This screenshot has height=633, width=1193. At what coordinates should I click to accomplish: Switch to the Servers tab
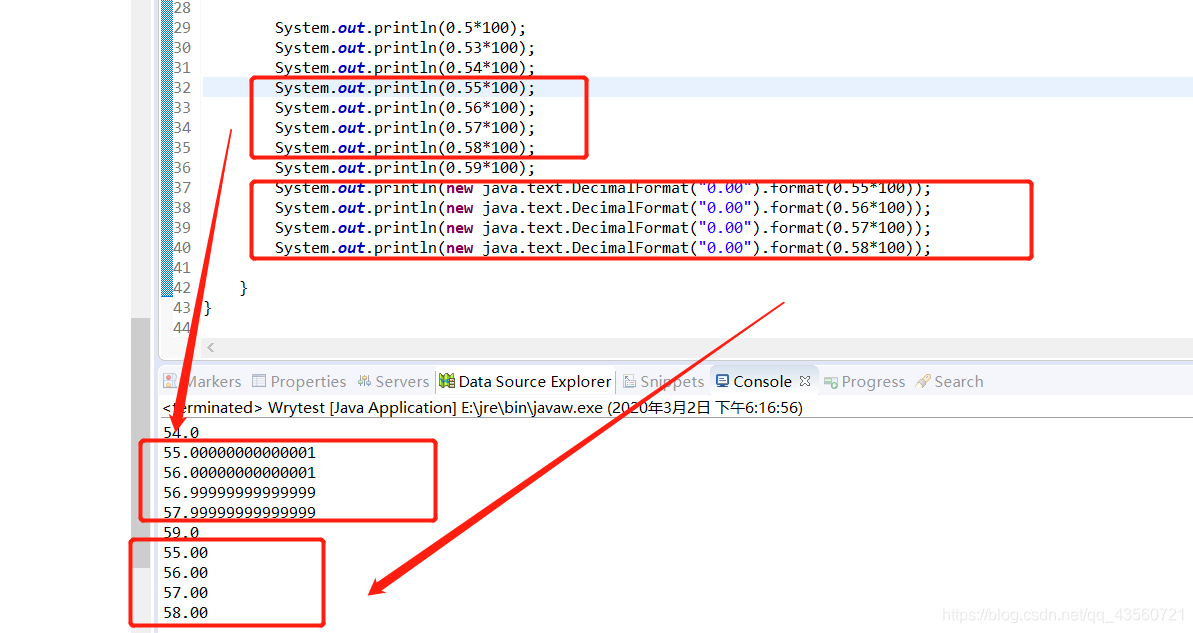[x=393, y=381]
